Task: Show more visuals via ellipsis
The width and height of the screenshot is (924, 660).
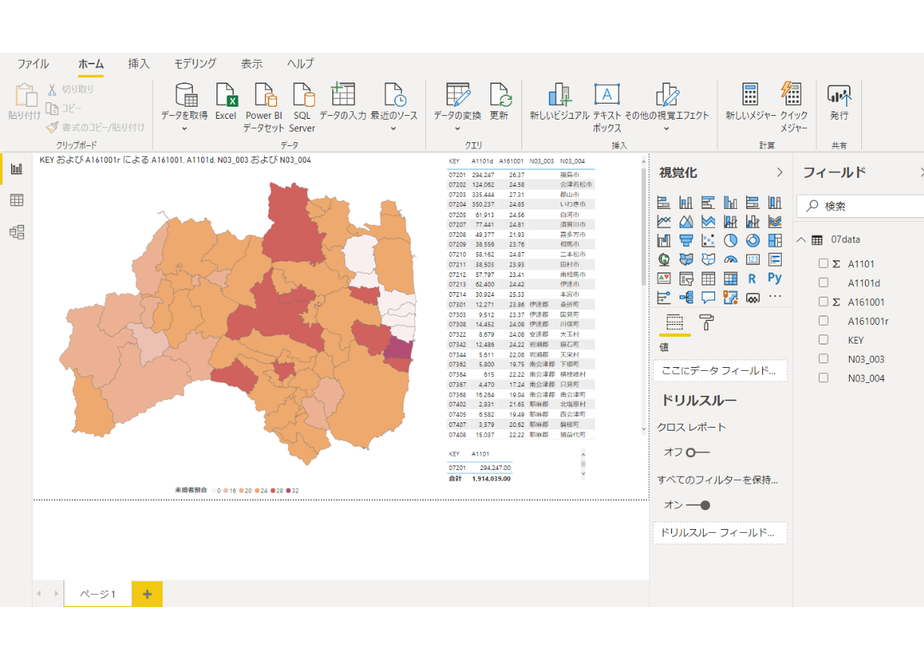Action: pyautogui.click(x=775, y=298)
